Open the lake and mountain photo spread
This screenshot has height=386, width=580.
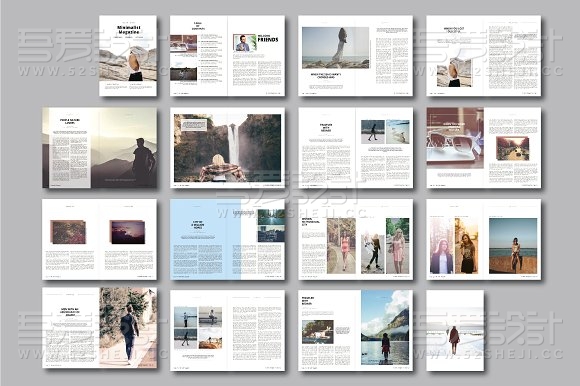click(355, 331)
